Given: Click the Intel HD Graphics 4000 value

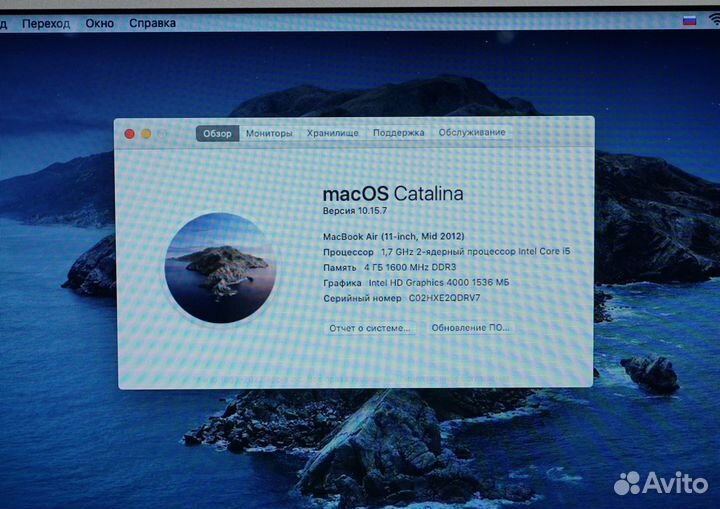Looking at the screenshot, I should 439,283.
